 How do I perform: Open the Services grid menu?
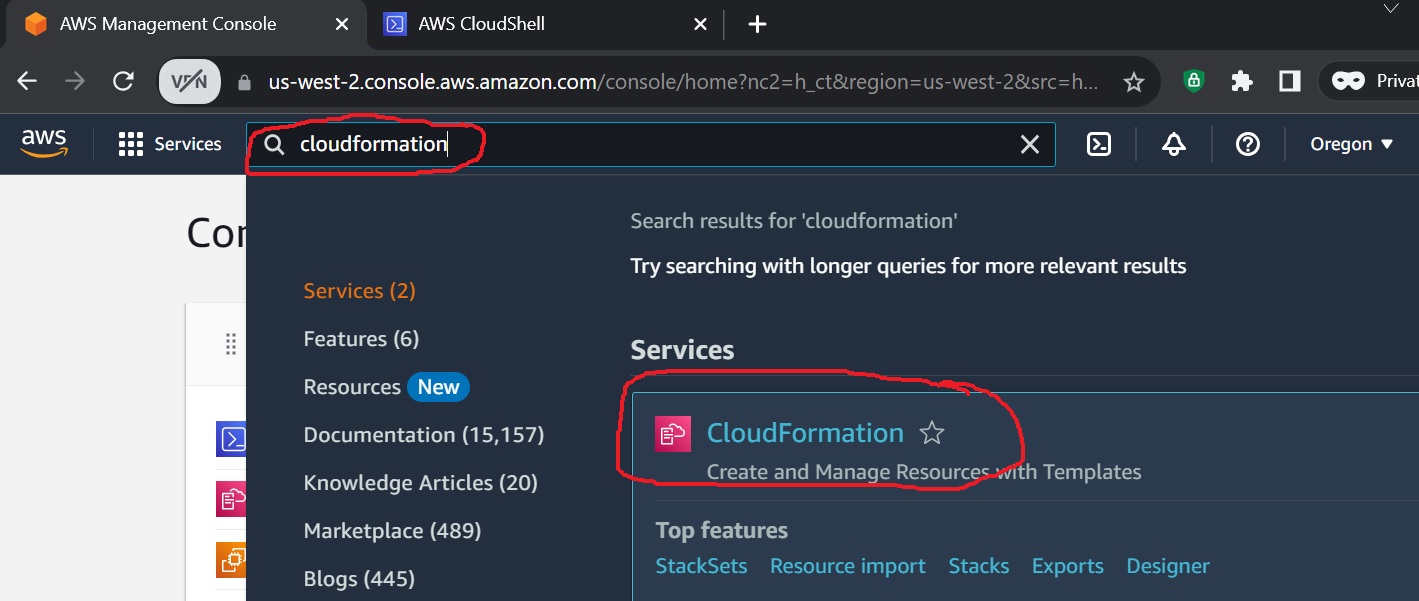(169, 144)
